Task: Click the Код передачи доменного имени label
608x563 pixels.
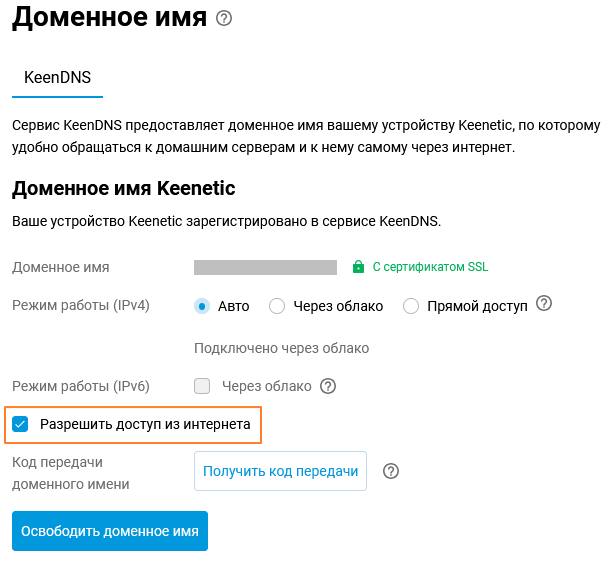Action: (x=70, y=473)
